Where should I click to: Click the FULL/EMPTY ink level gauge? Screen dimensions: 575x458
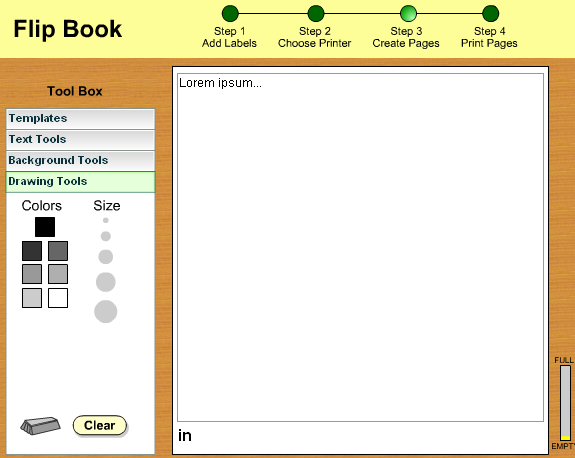tap(565, 403)
